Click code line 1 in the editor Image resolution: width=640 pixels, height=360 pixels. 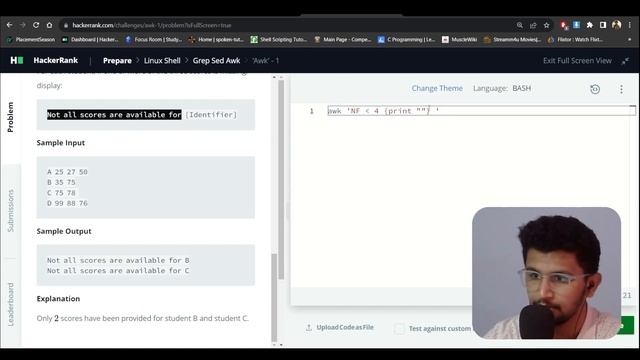point(481,111)
